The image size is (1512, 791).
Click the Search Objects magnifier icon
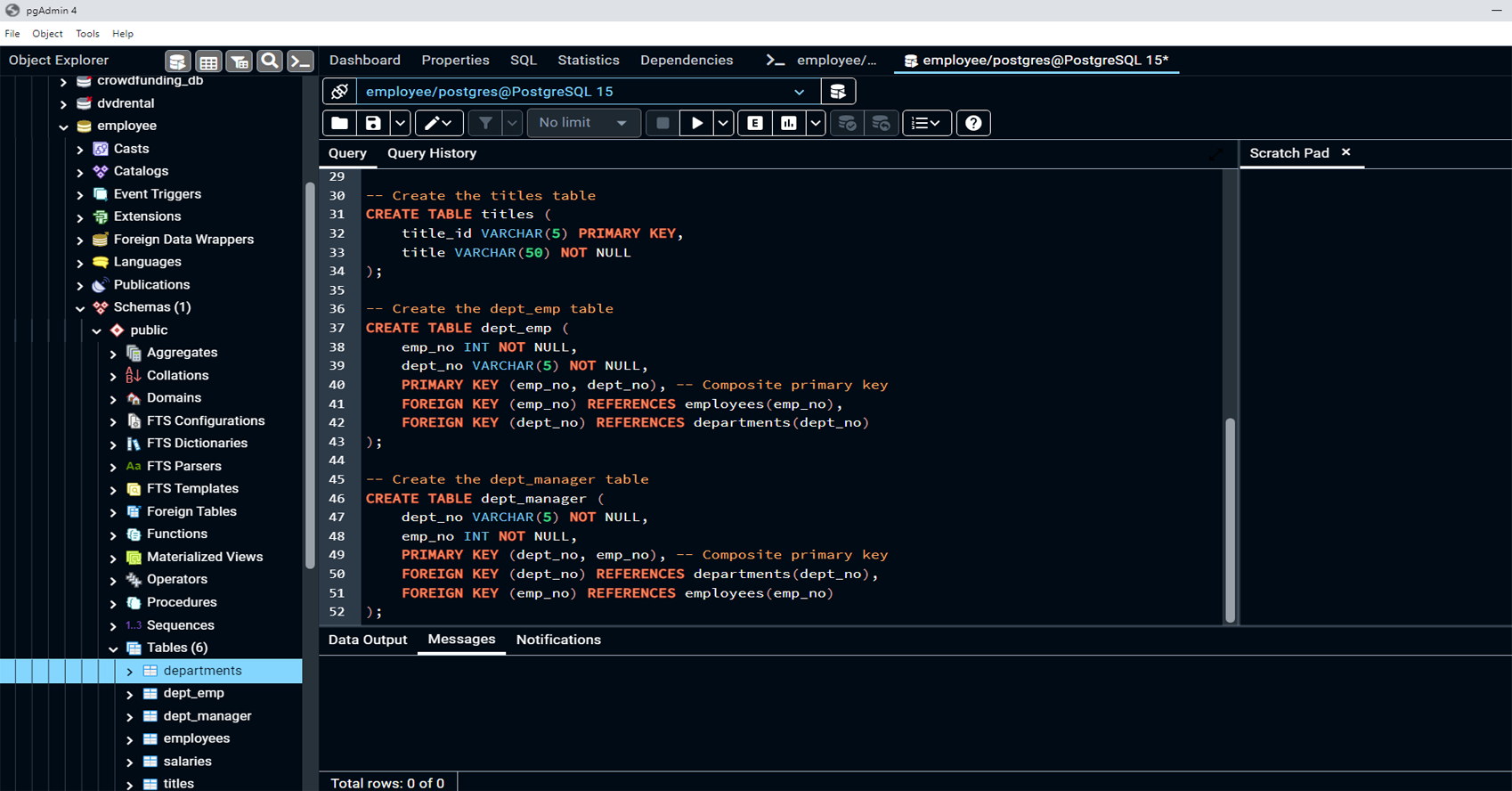pos(270,61)
